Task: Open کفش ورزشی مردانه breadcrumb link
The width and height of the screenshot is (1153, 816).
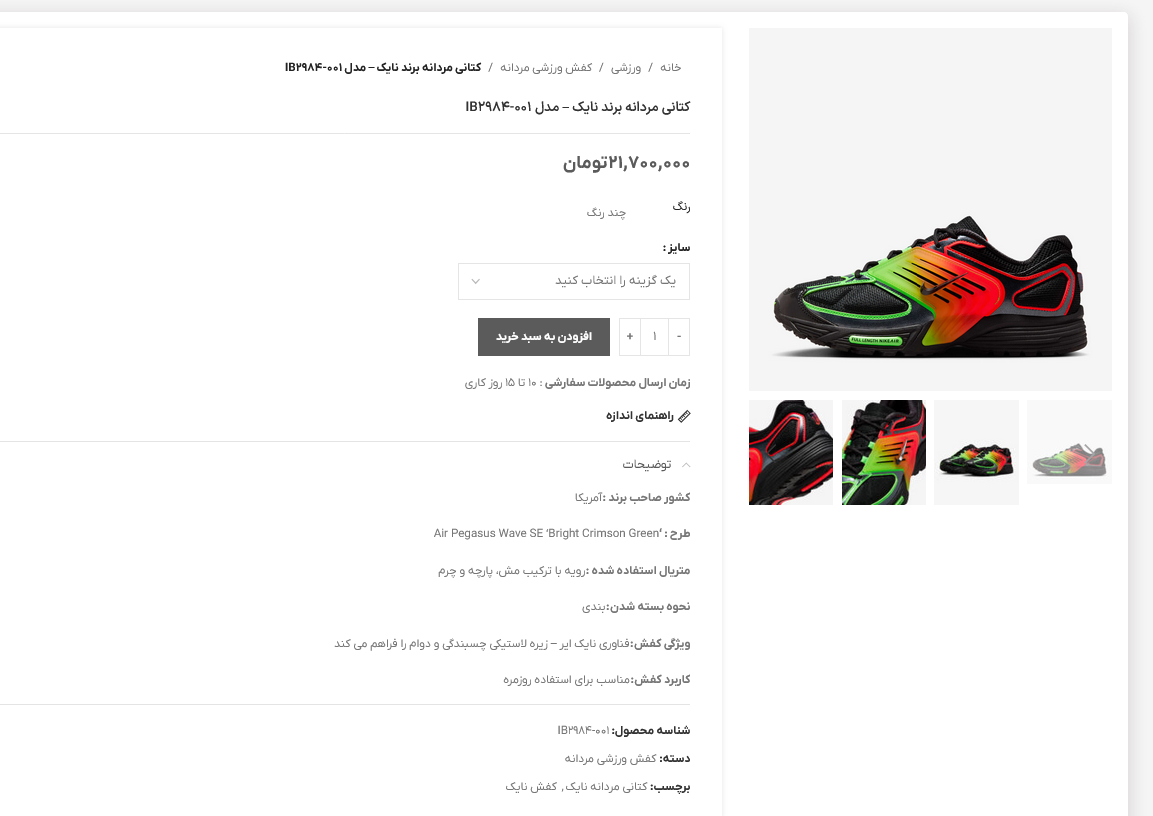Action: (546, 68)
